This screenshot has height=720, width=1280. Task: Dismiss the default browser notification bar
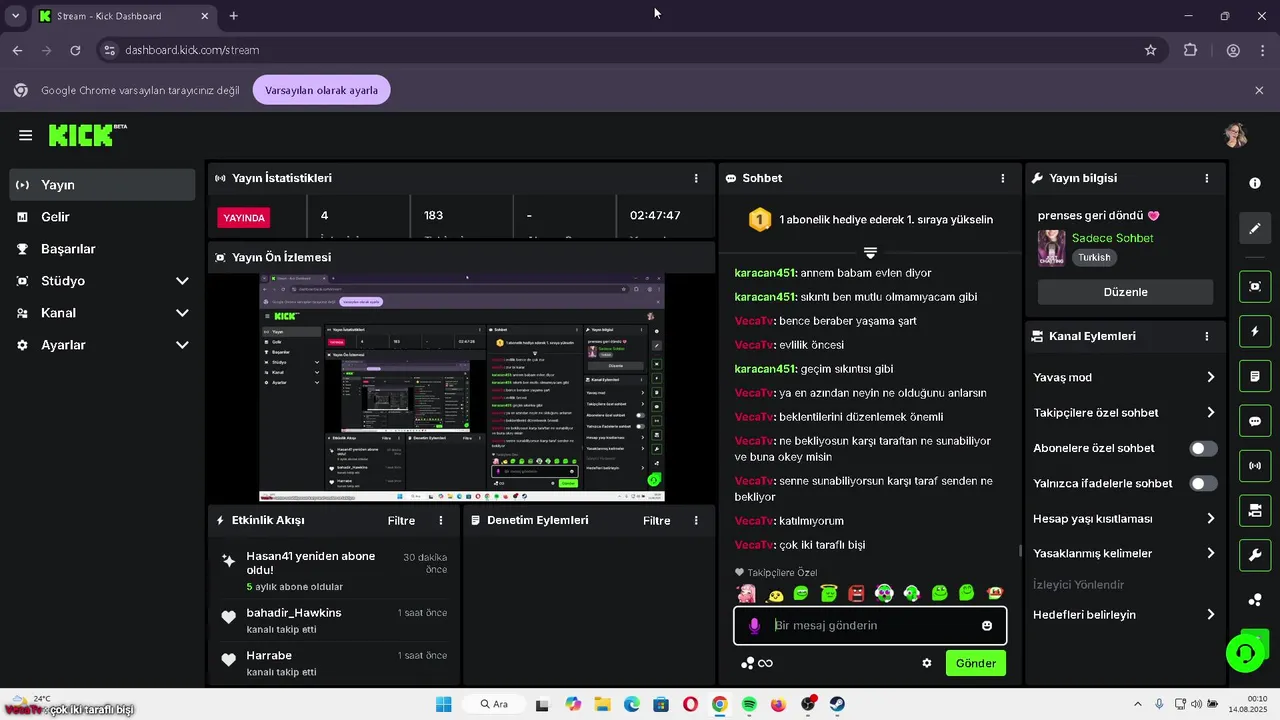1259,90
